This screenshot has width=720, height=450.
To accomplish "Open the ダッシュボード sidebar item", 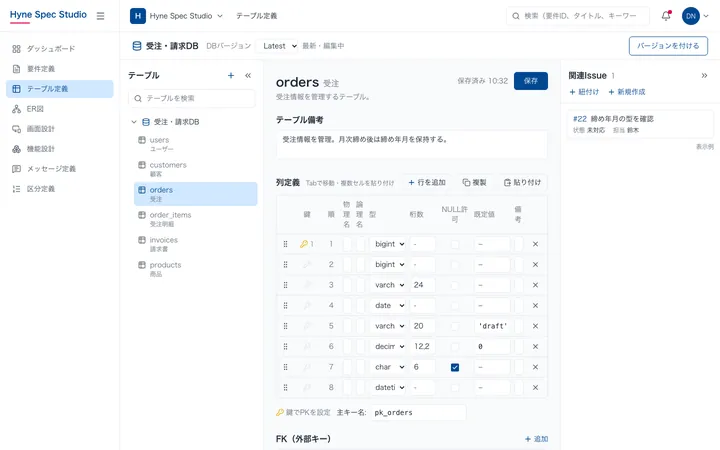I will click(x=60, y=49).
